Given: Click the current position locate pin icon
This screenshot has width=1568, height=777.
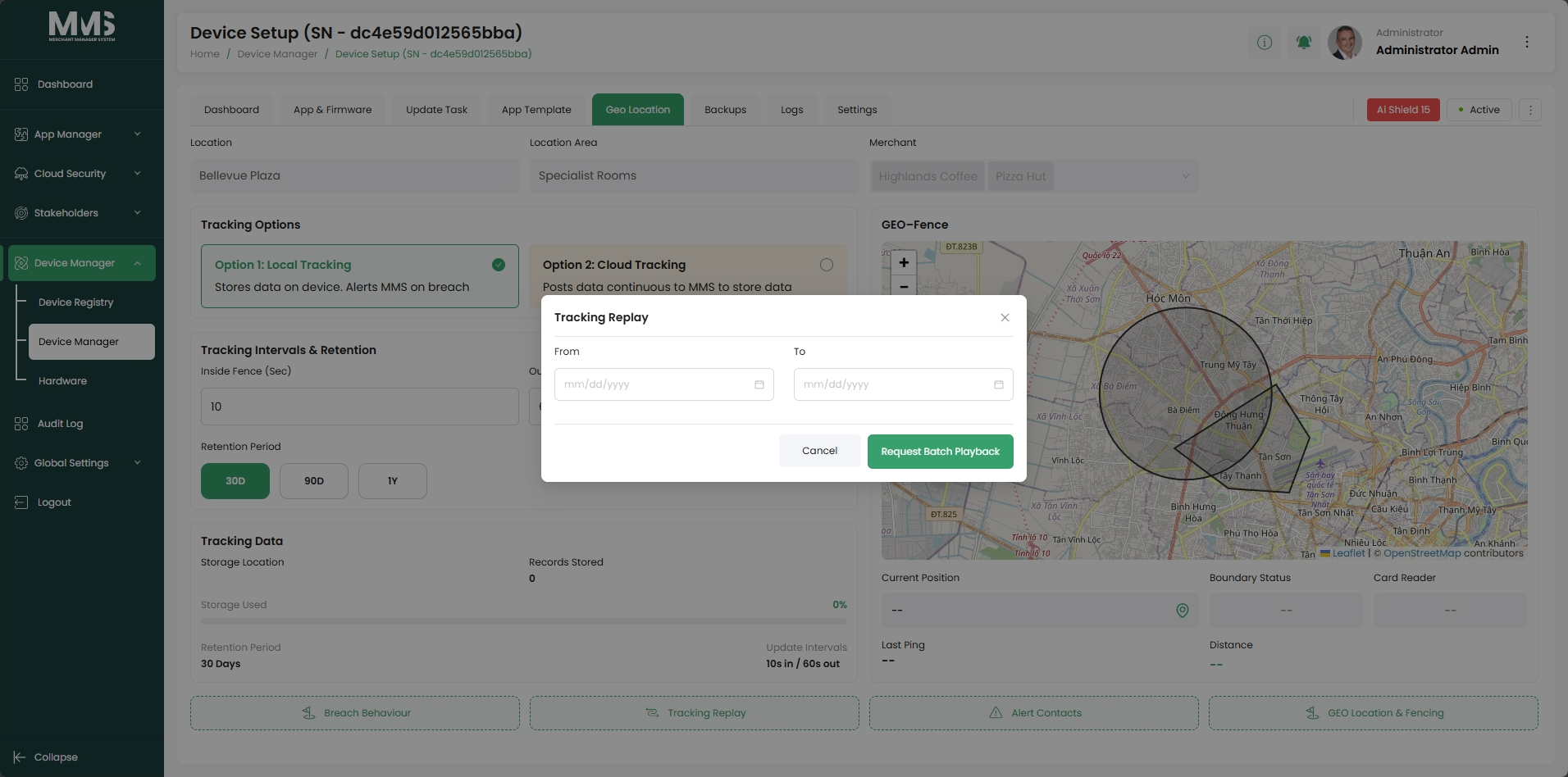Looking at the screenshot, I should [1183, 611].
